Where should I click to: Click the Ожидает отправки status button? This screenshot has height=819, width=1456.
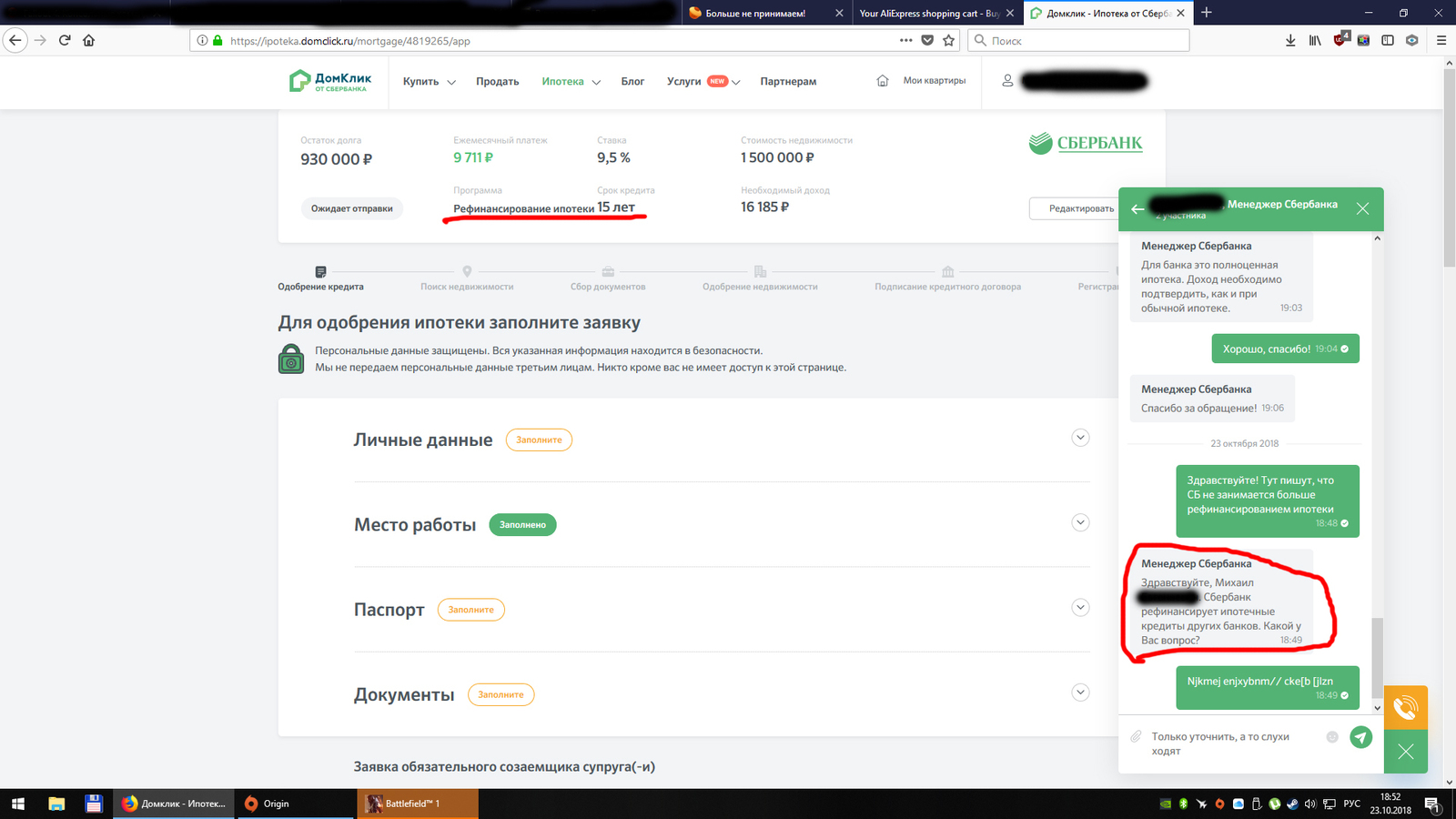click(352, 208)
